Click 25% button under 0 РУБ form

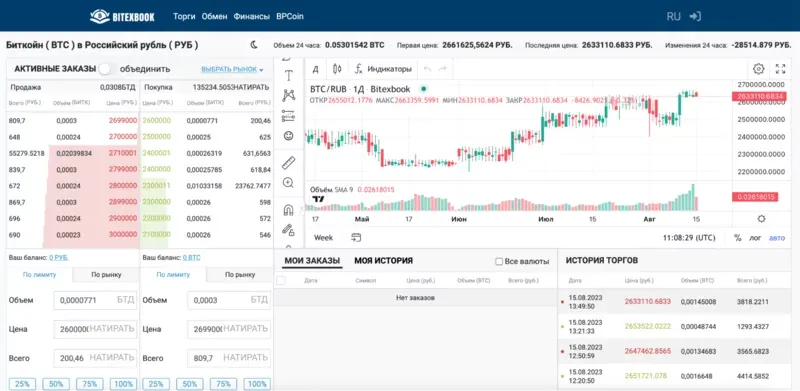[22, 384]
